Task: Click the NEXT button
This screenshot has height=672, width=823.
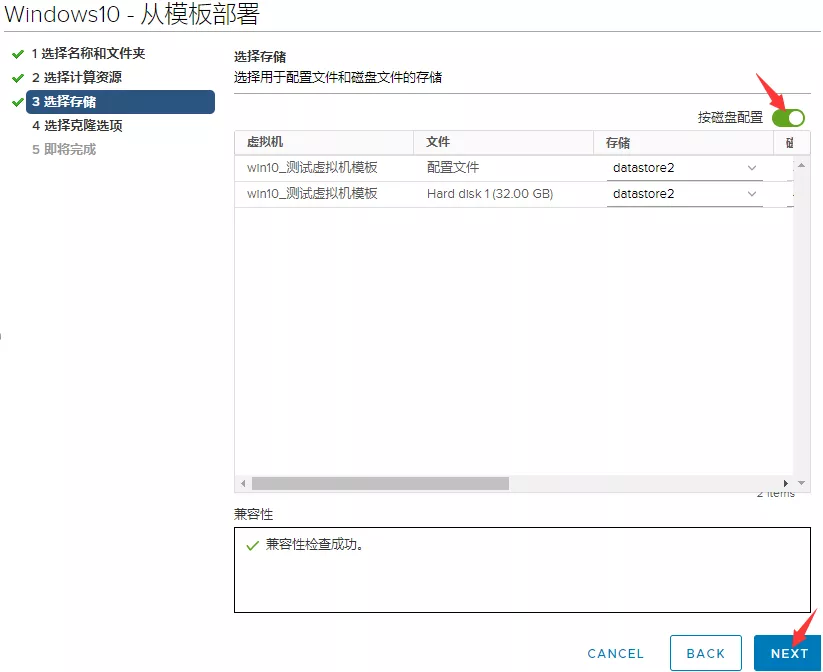Action: [788, 653]
